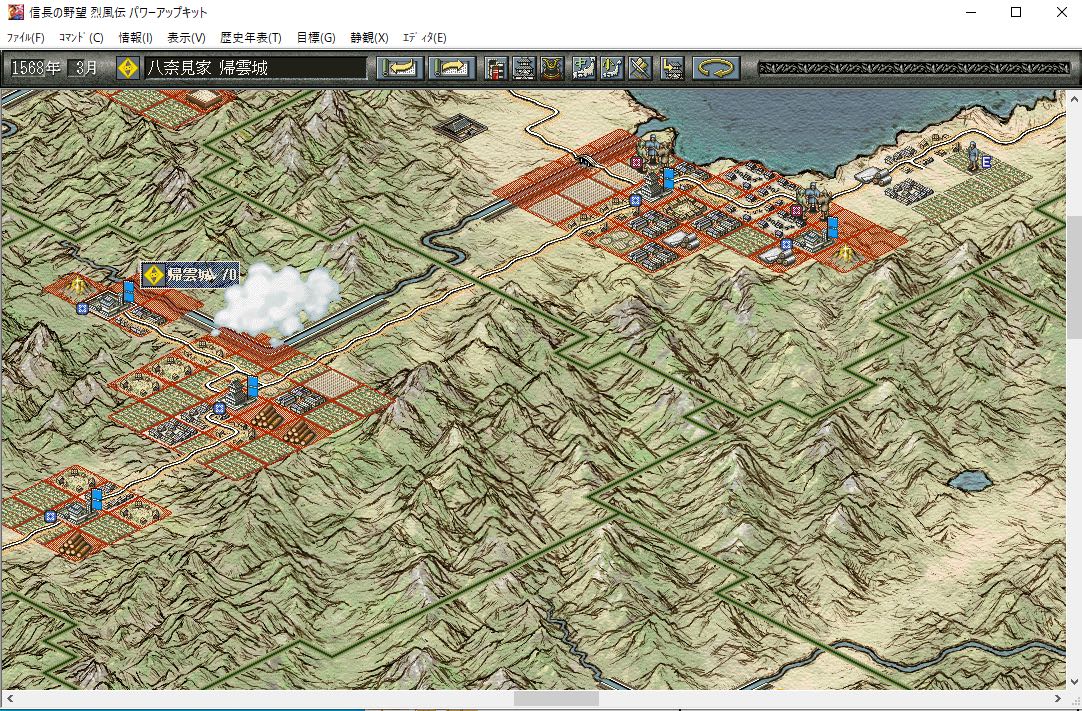
Task: Click the scroll-left arrow of horizontal scrollbar
Action: [8, 699]
